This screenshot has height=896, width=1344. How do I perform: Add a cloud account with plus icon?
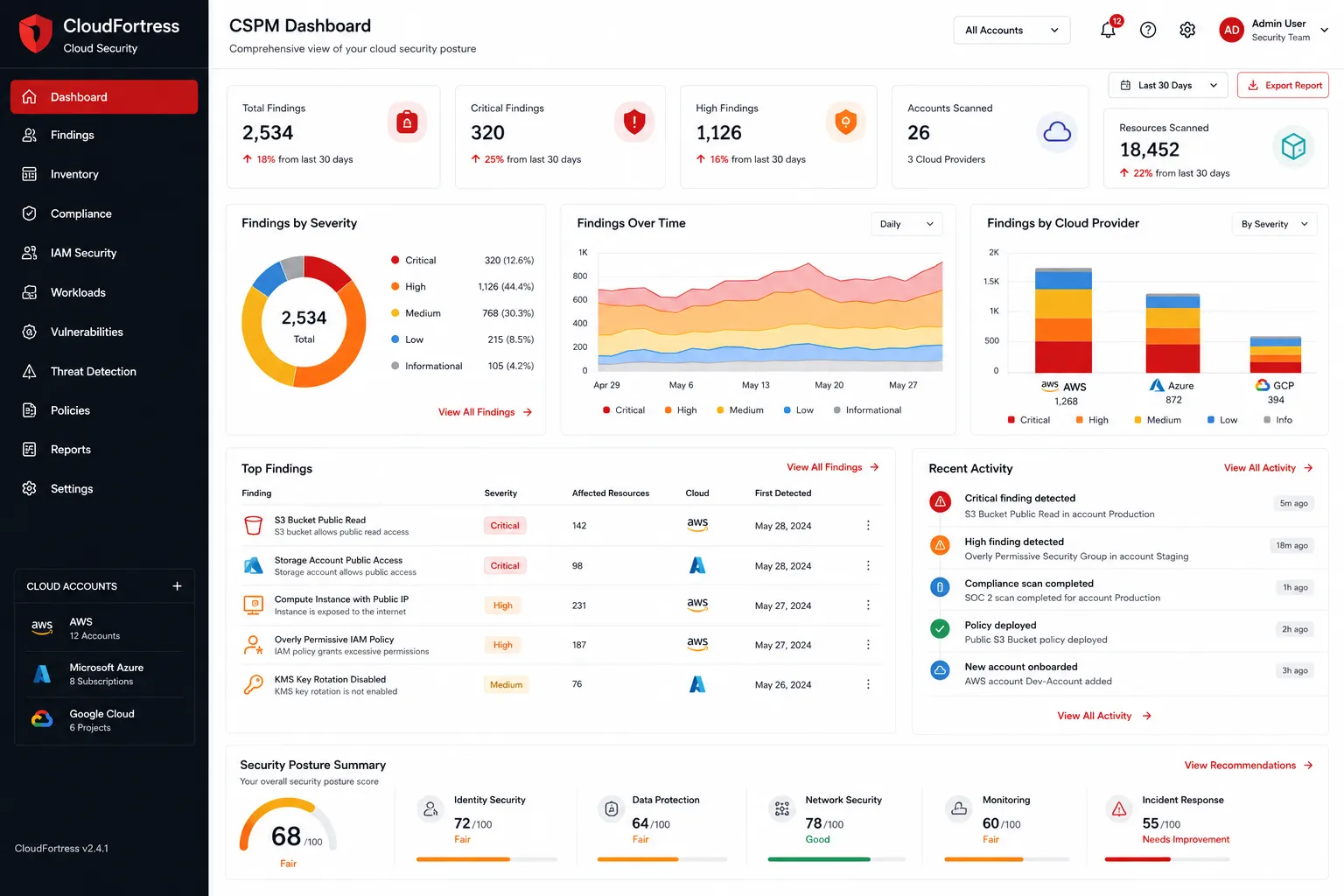[x=177, y=586]
